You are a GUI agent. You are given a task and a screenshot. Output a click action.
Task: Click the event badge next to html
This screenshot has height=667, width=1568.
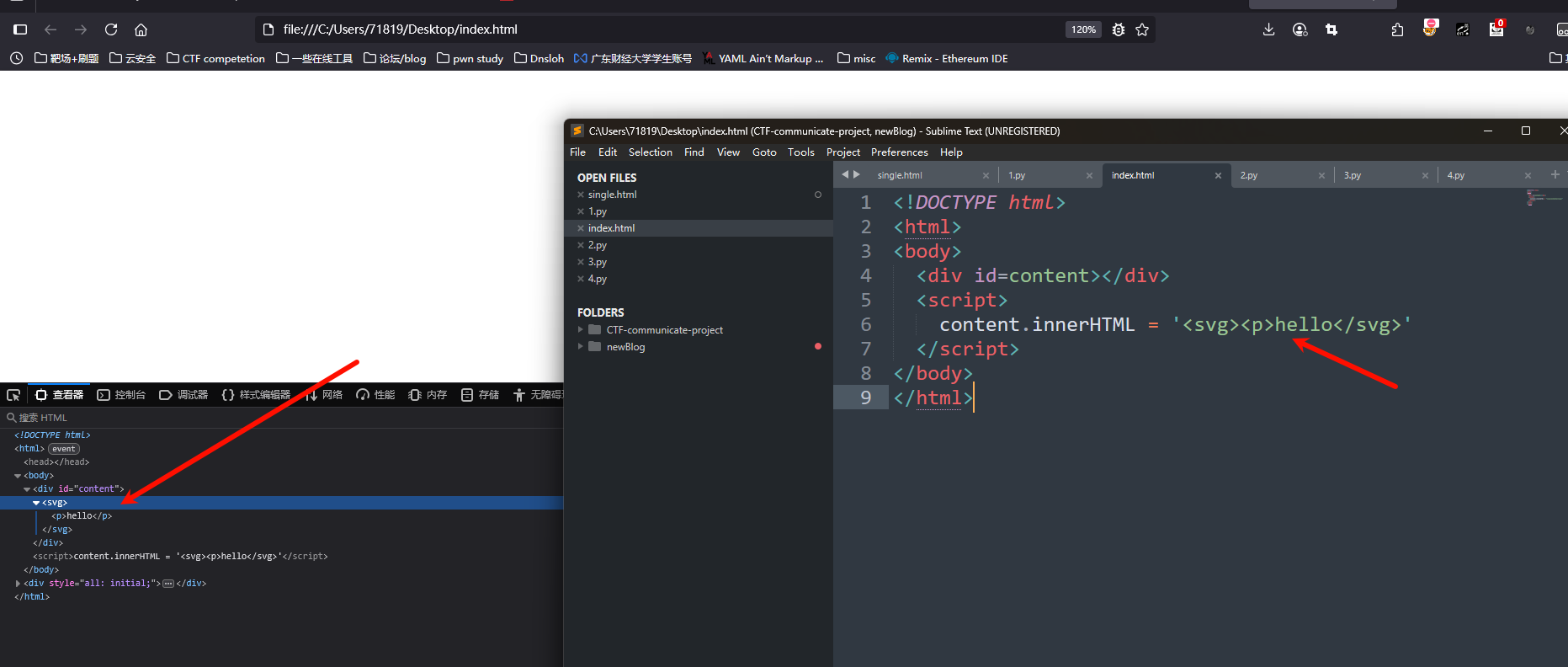tap(64, 449)
